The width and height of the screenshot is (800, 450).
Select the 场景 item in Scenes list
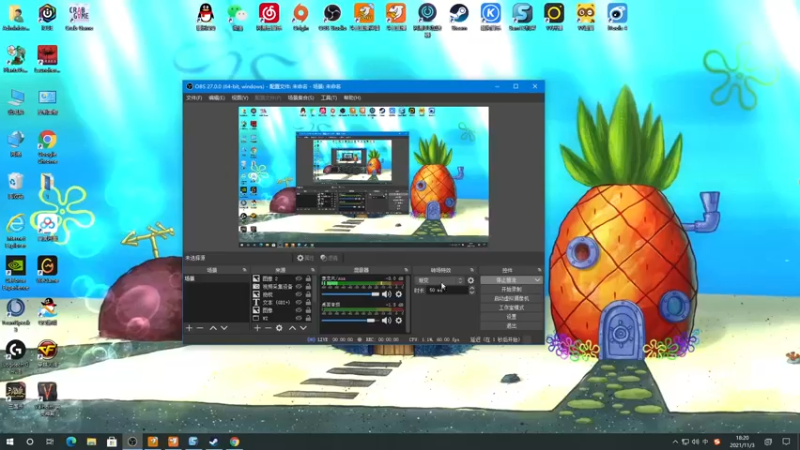(216, 279)
